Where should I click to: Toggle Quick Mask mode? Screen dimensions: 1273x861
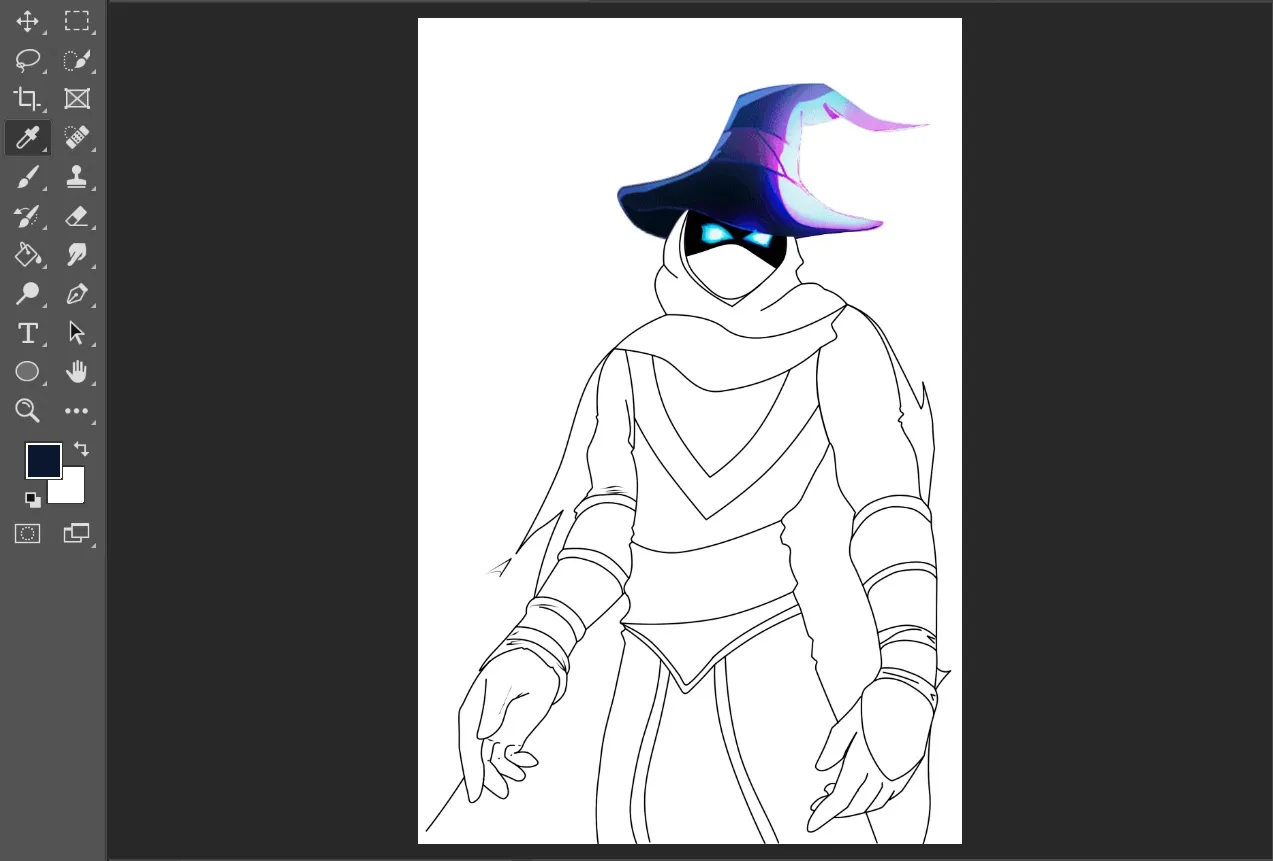click(27, 534)
